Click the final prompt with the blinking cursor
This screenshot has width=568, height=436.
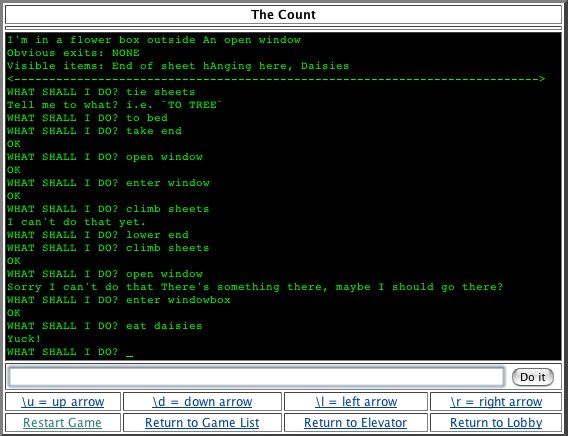tap(70, 352)
